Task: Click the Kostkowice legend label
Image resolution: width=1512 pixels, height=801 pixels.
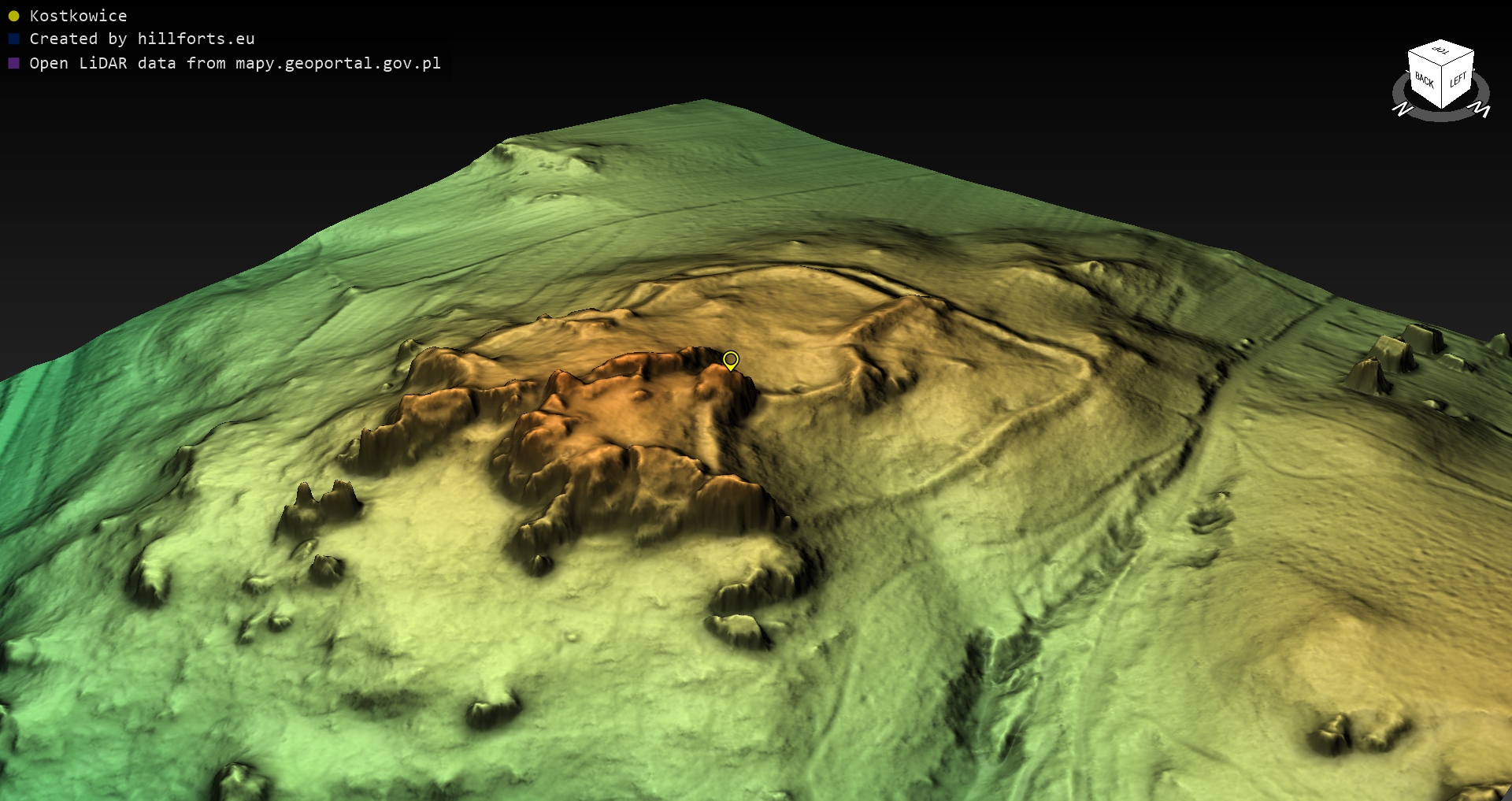Action: point(78,16)
